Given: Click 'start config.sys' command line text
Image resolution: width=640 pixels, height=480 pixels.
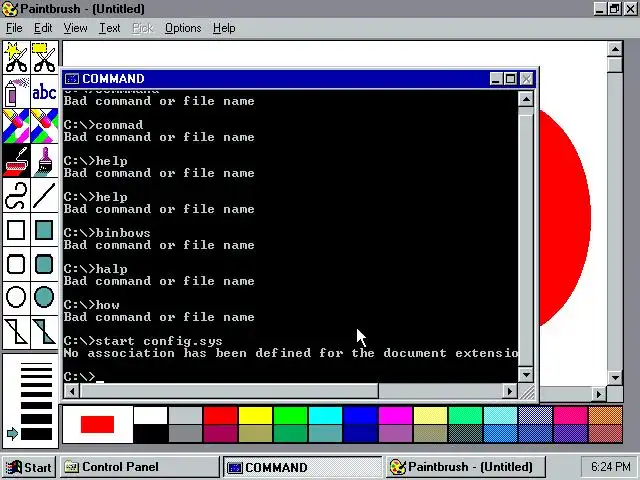Looking at the screenshot, I should coord(159,341).
